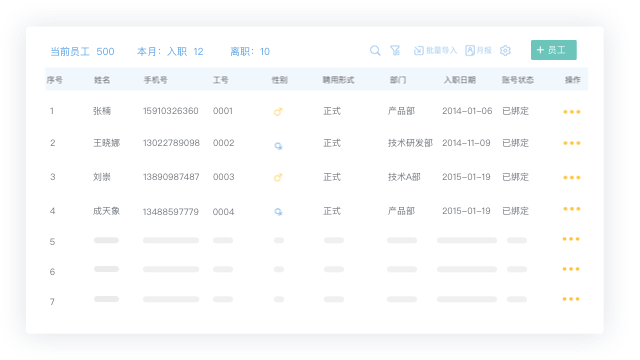Click the 技术A部 department cell
This screenshot has width=640, height=360.
[x=404, y=177]
